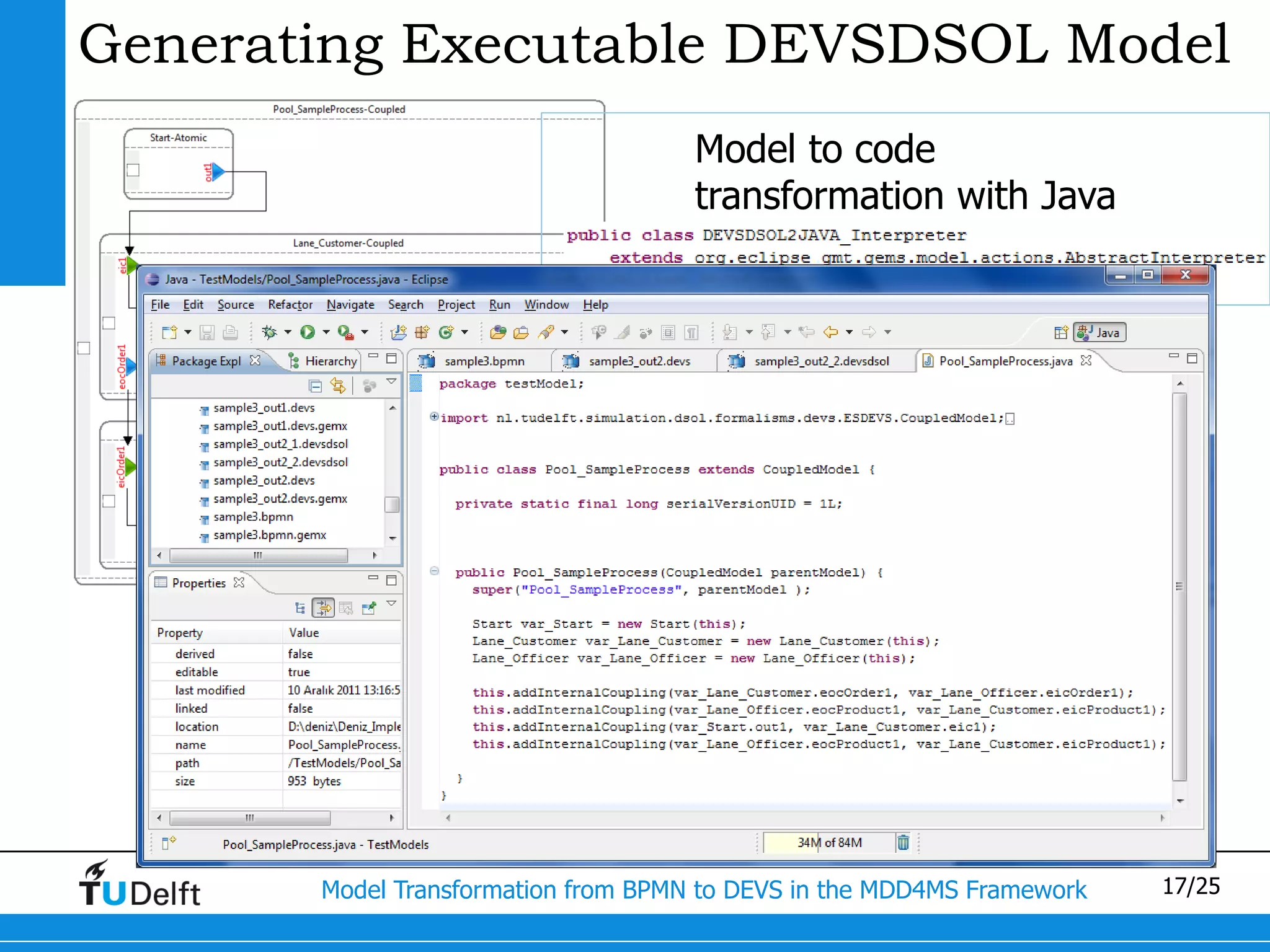Click the Package Explorer horizontal scrollbar

coord(258,555)
